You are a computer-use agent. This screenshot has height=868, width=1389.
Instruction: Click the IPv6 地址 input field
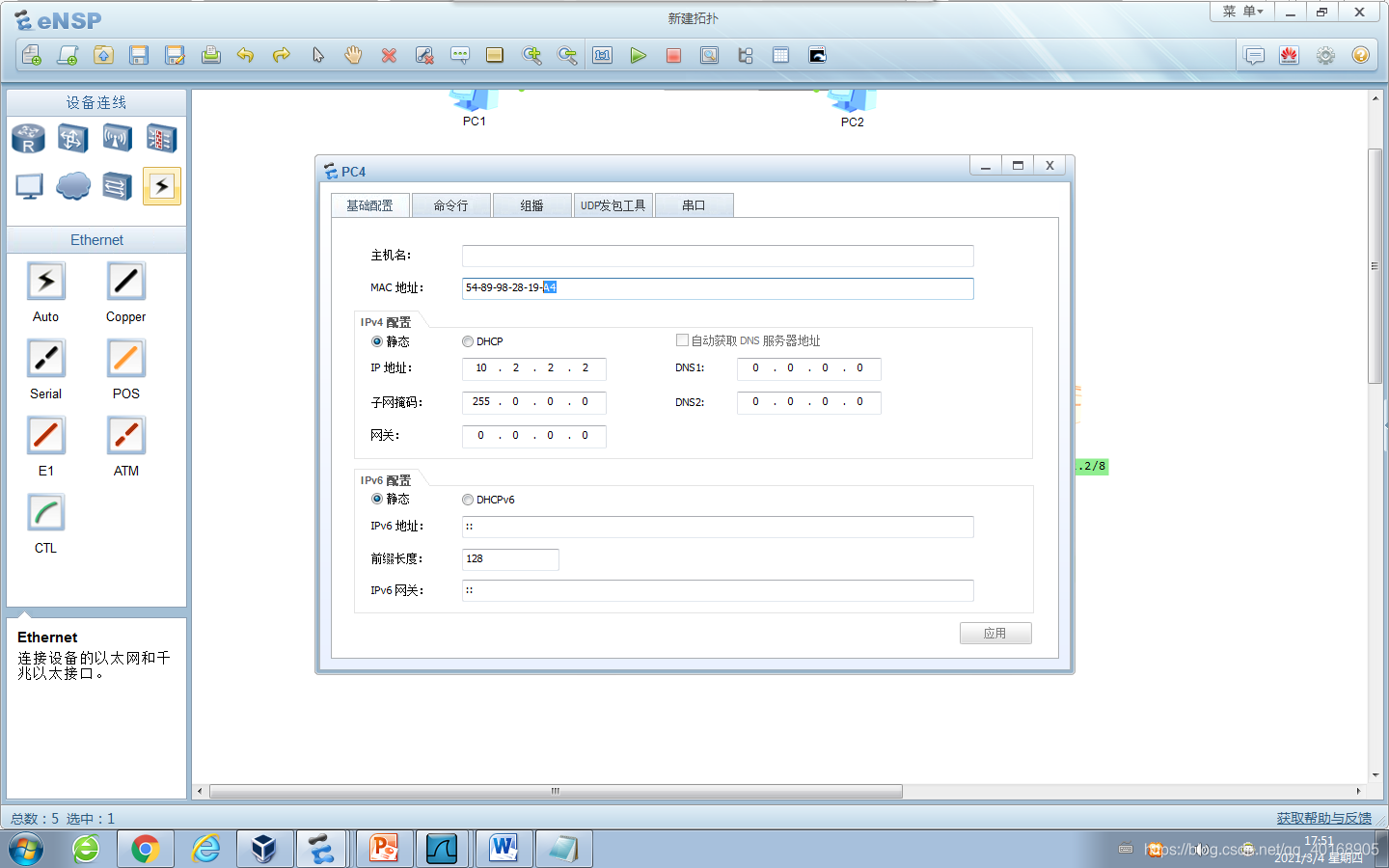718,527
